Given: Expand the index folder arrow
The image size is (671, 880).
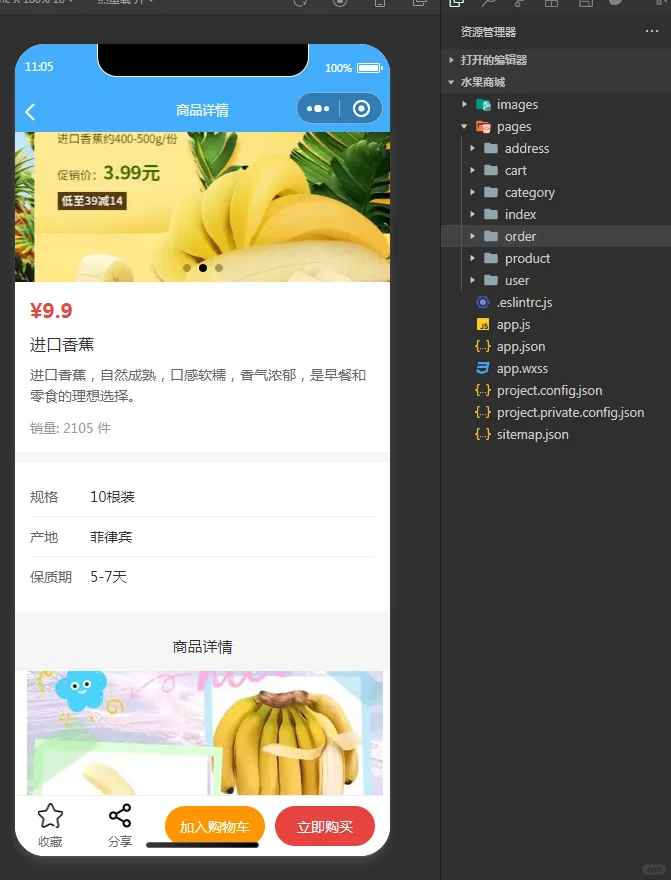Looking at the screenshot, I should pos(472,214).
